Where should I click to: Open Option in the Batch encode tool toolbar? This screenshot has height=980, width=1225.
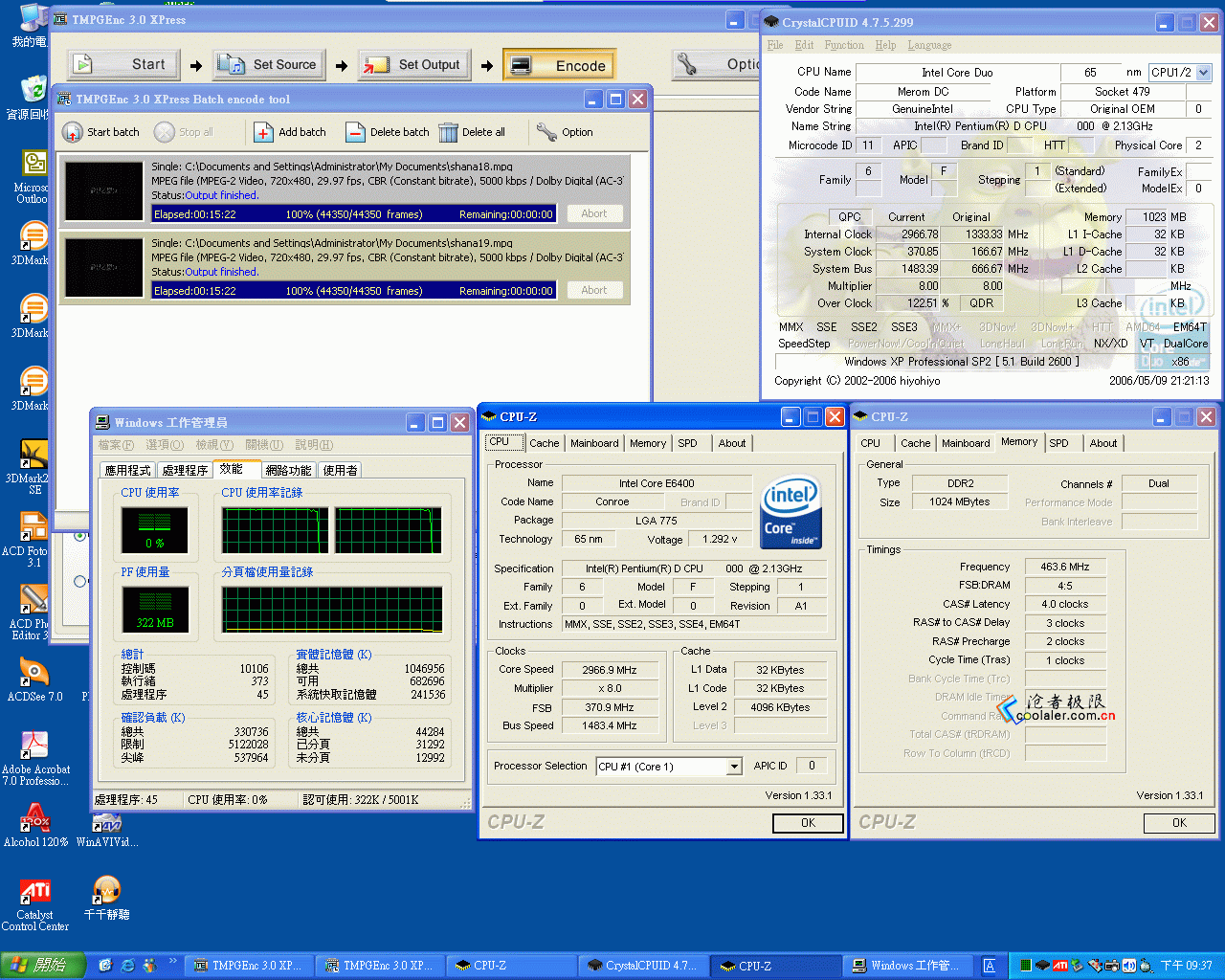(x=565, y=132)
